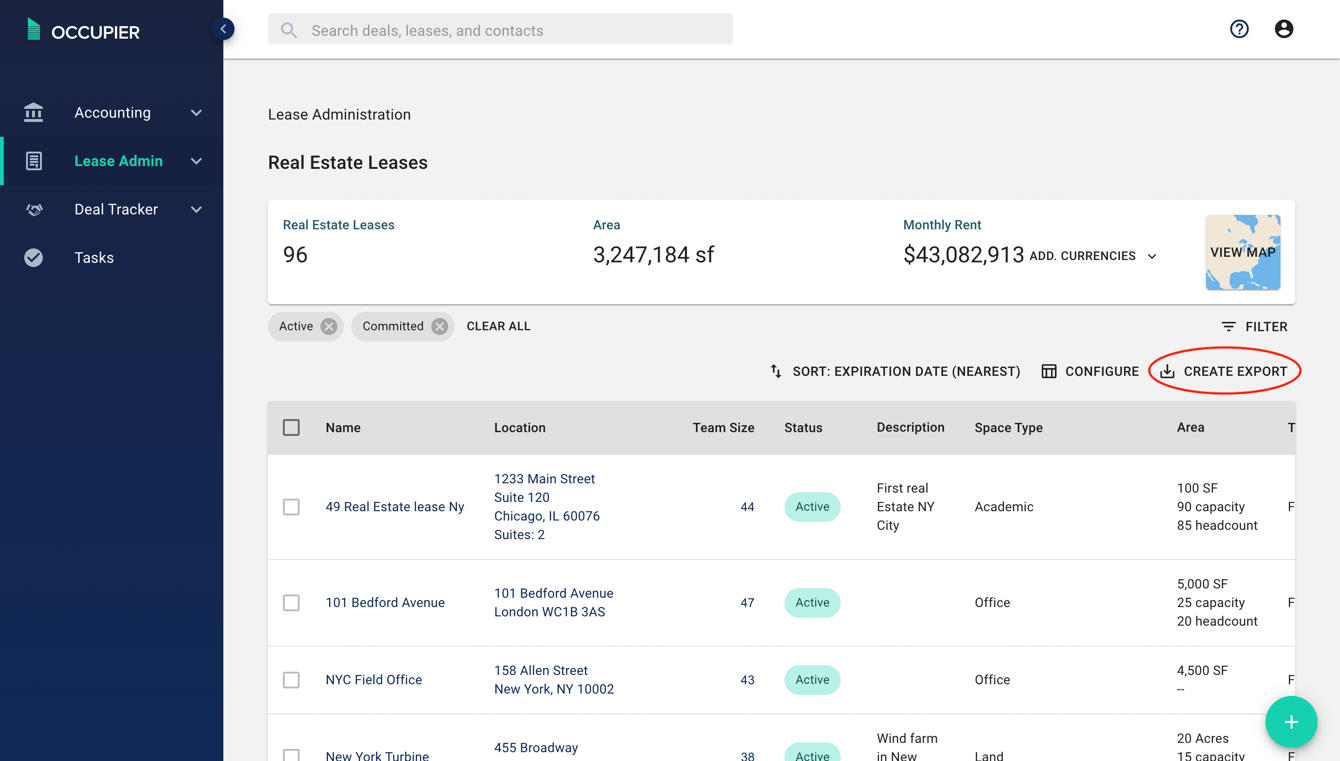Click Clear All filters

498,326
